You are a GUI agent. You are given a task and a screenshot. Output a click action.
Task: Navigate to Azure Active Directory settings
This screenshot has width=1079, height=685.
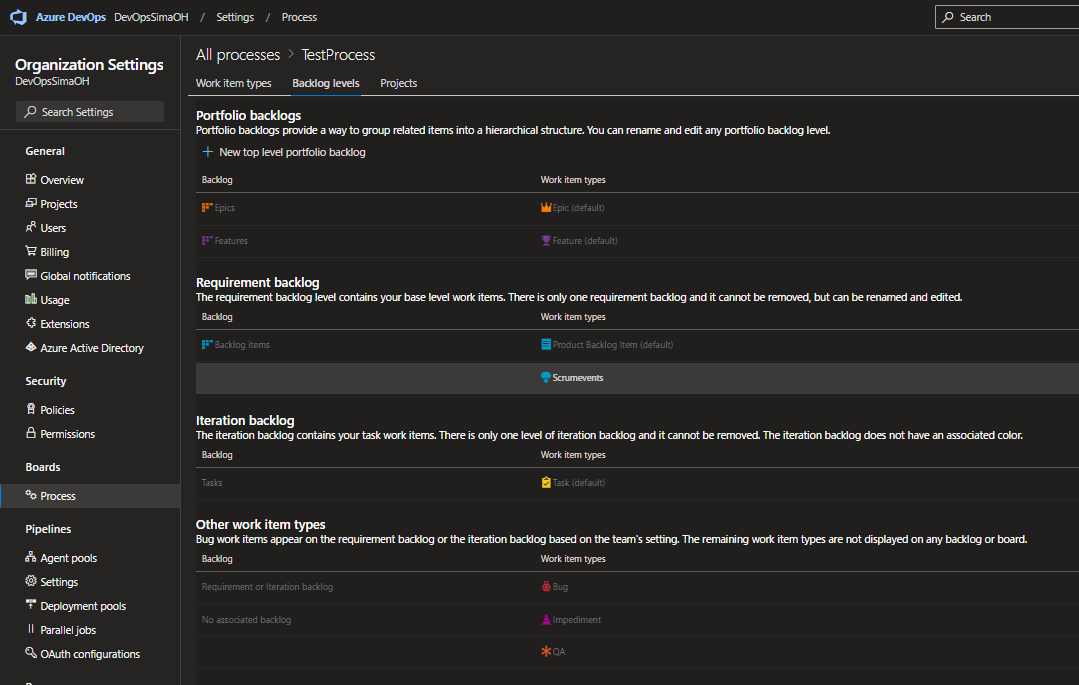(91, 348)
